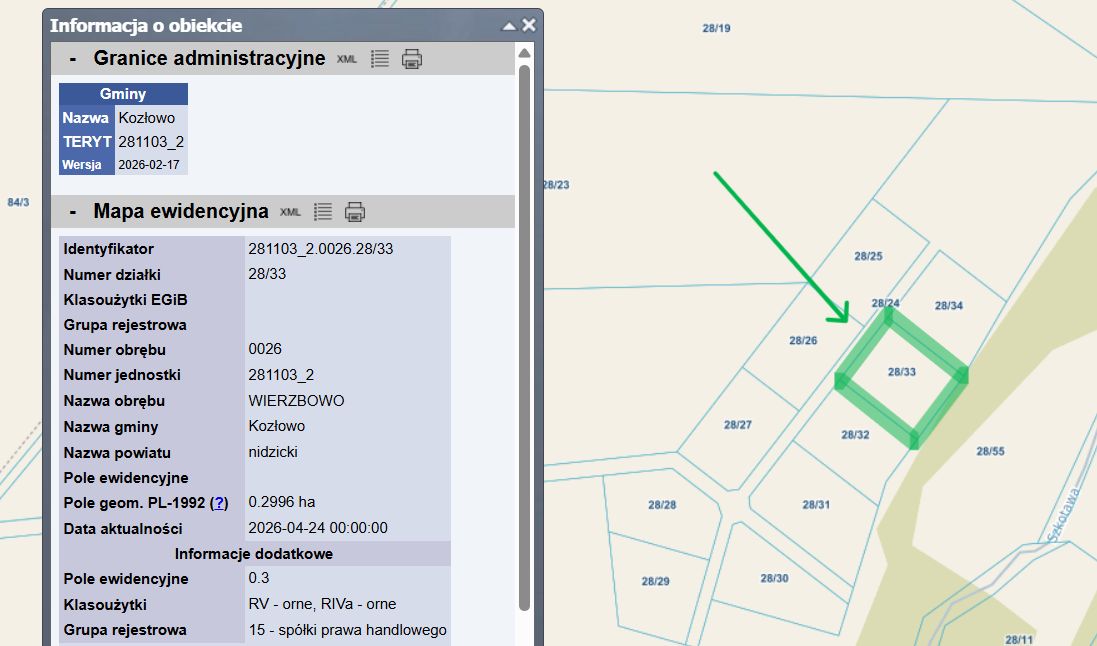Click parcel 28/24 above the highlighted parcel
Screen dimensions: 1097x646
pyautogui.click(x=884, y=302)
